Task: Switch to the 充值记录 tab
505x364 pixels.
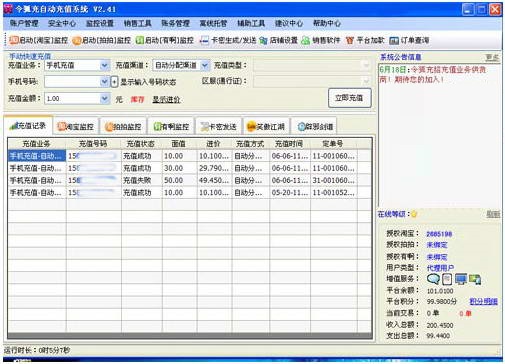Action: click(x=28, y=126)
